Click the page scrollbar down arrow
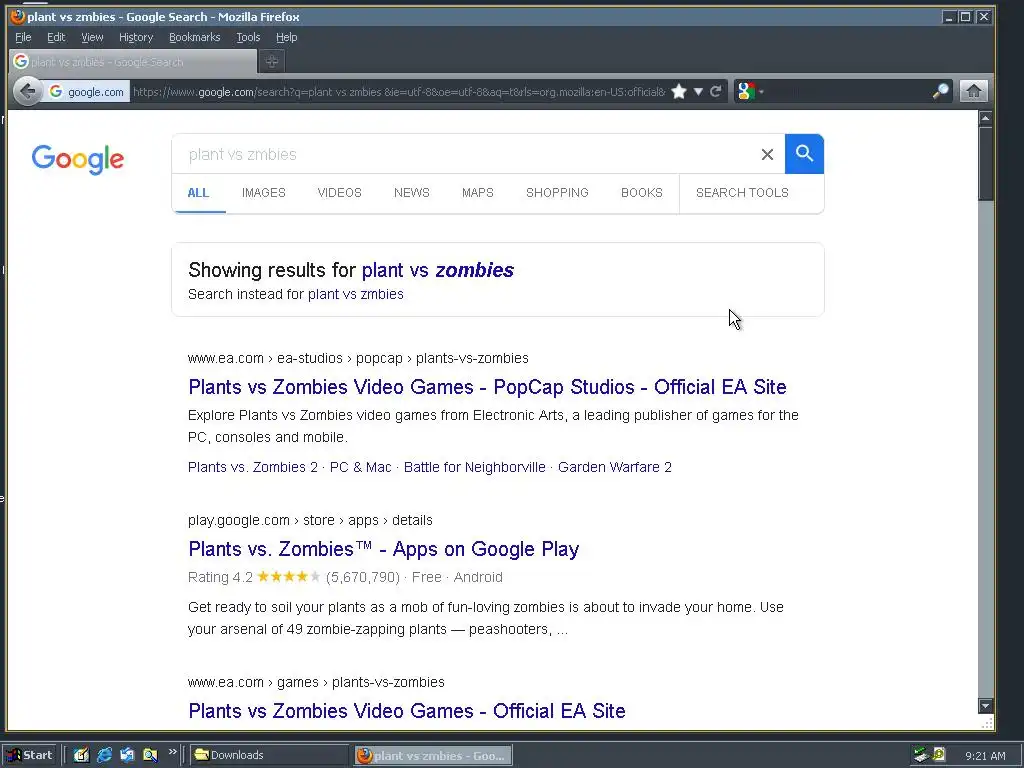 coord(985,706)
